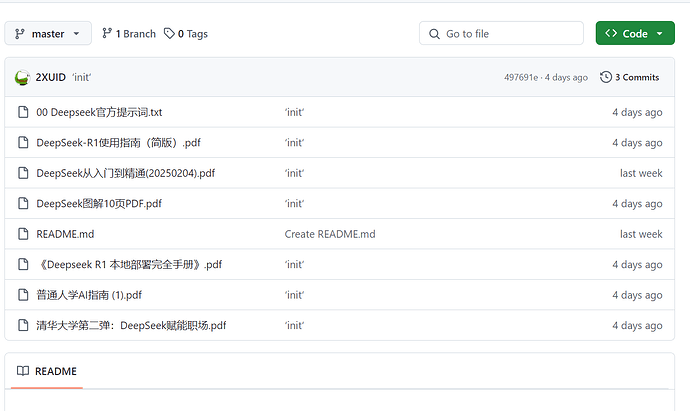The height and width of the screenshot is (411, 690).
Task: Click file icon for Deepseek R1 本地部署完全手册 pdf
Action: [x=23, y=264]
